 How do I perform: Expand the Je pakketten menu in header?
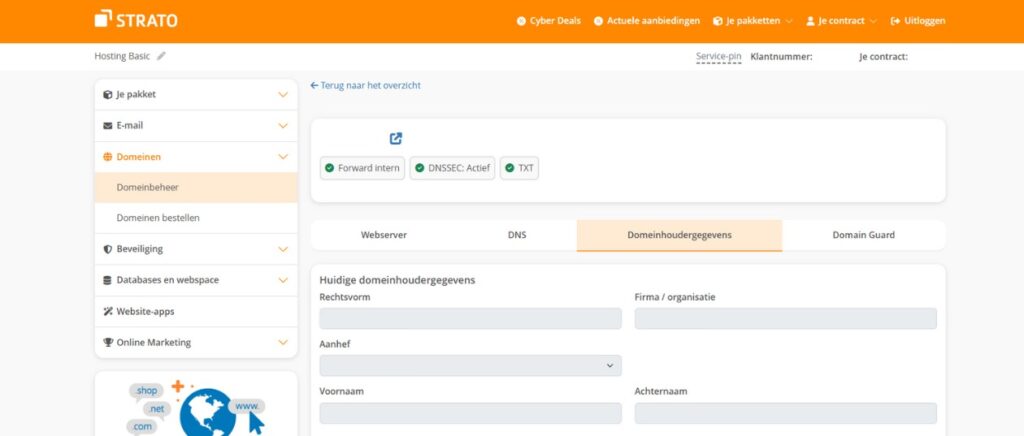click(753, 21)
